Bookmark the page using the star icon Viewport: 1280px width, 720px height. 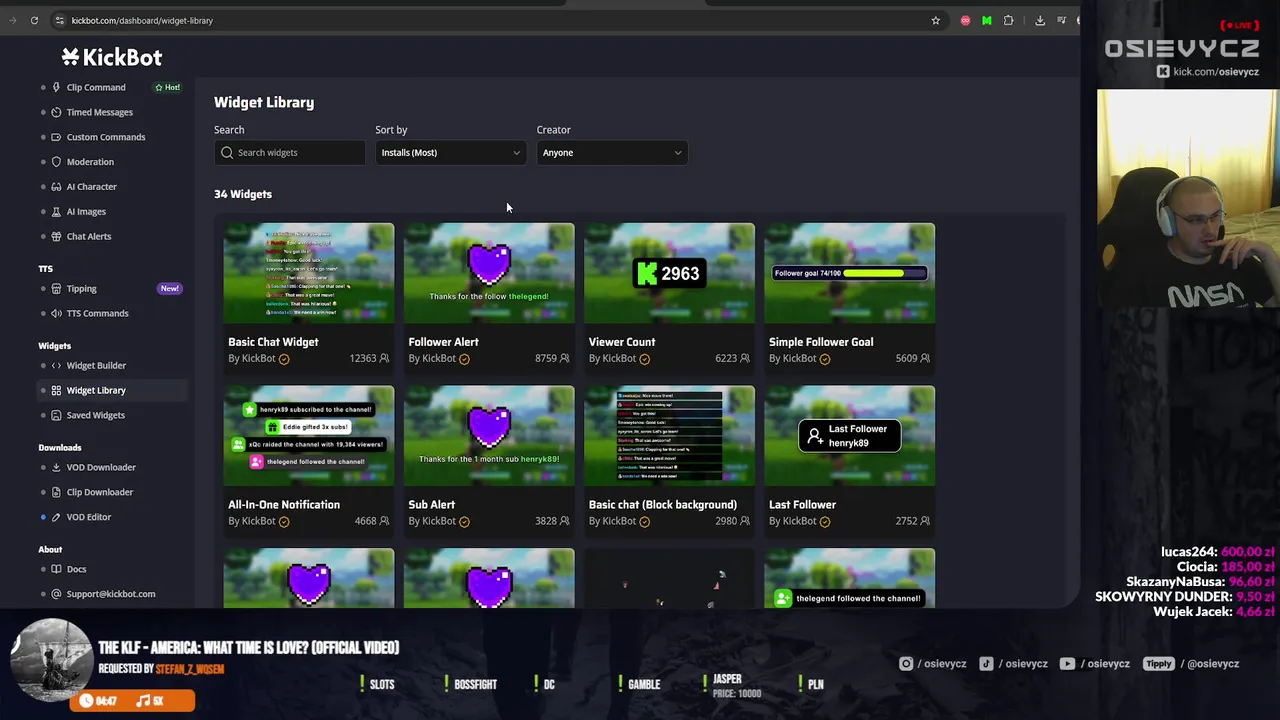(x=936, y=20)
